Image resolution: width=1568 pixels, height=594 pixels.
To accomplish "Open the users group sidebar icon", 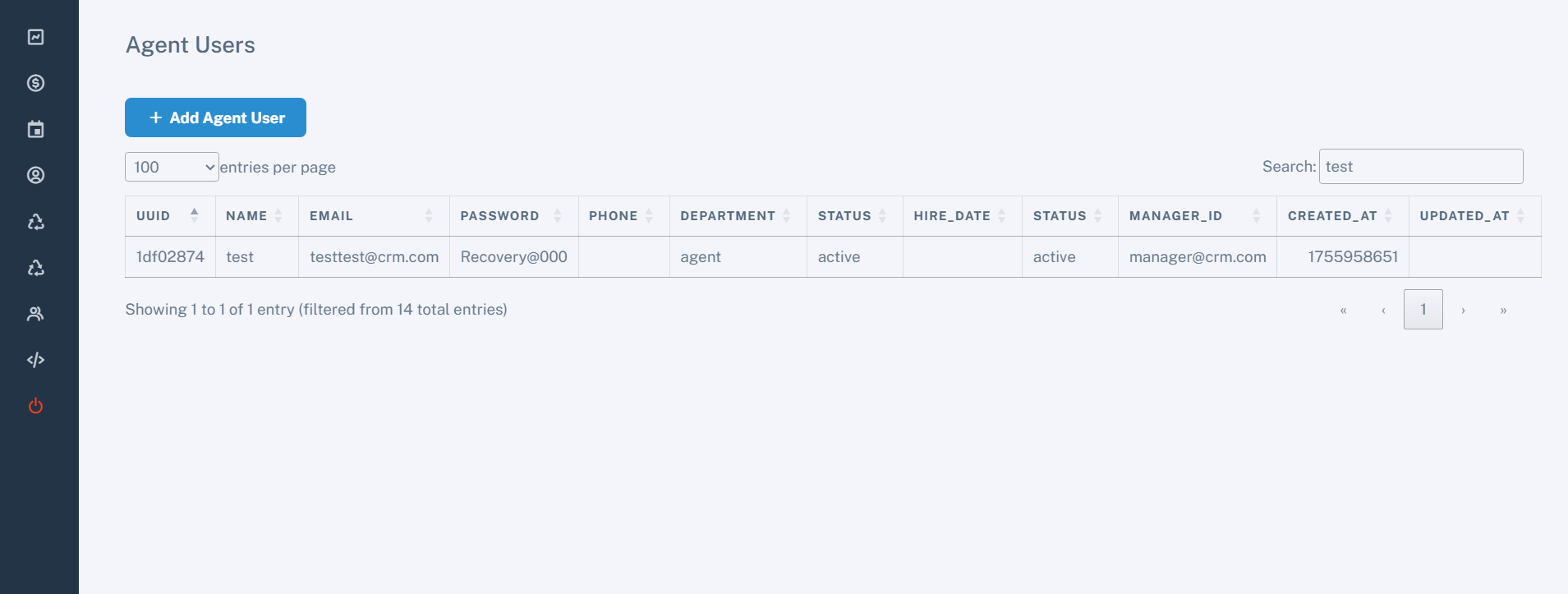I will [35, 314].
